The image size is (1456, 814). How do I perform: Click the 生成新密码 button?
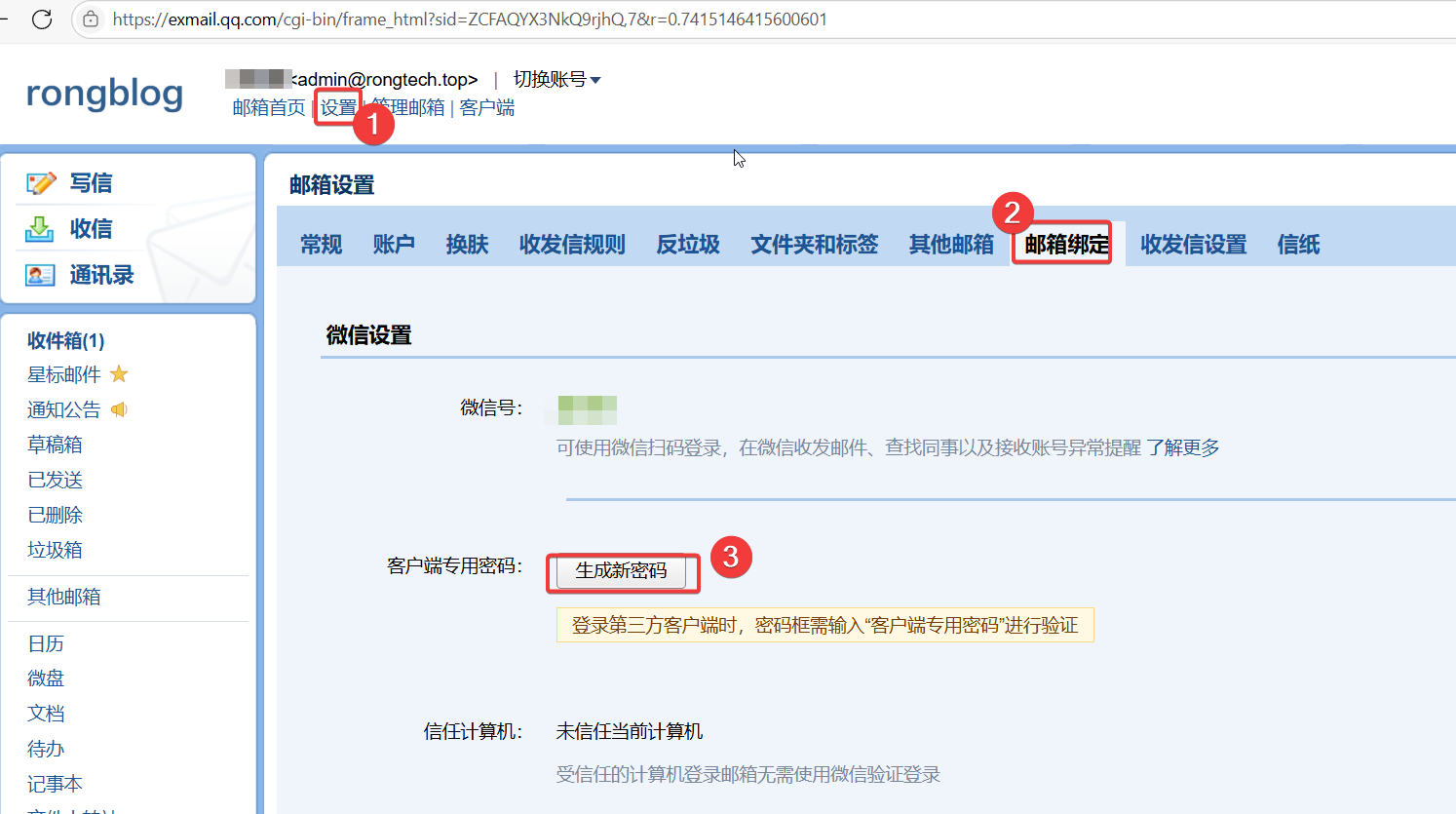tap(622, 571)
